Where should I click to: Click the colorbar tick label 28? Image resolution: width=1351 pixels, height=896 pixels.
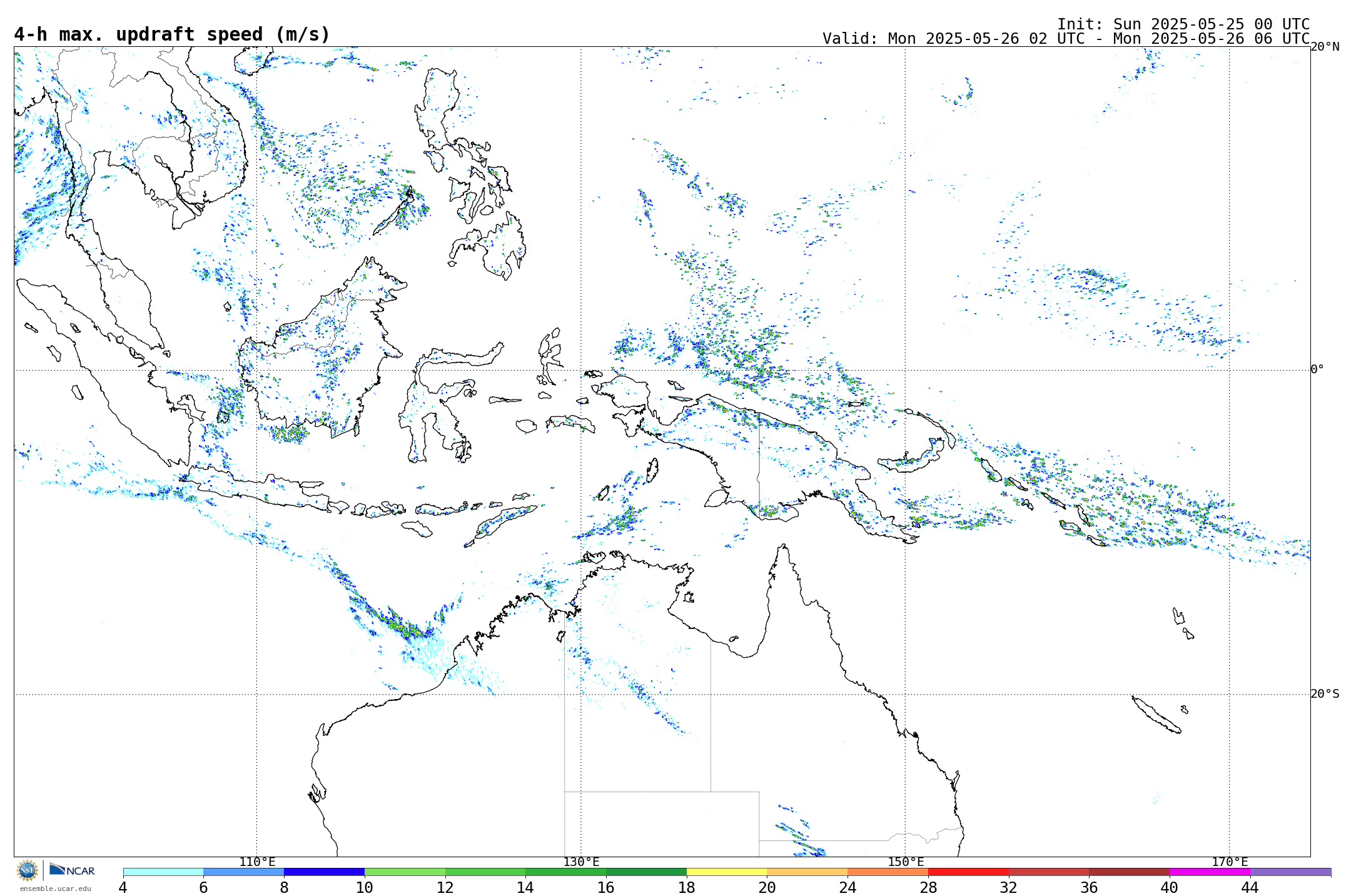point(928,887)
